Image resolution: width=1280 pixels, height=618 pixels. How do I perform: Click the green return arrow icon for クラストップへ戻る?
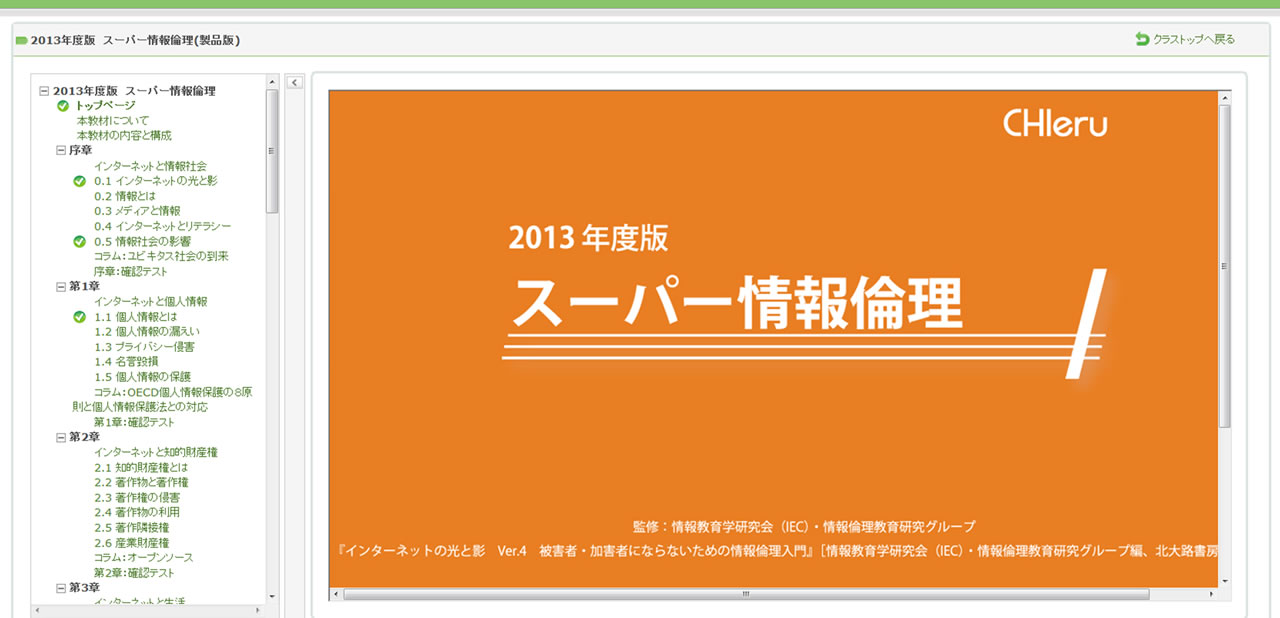(x=1142, y=39)
